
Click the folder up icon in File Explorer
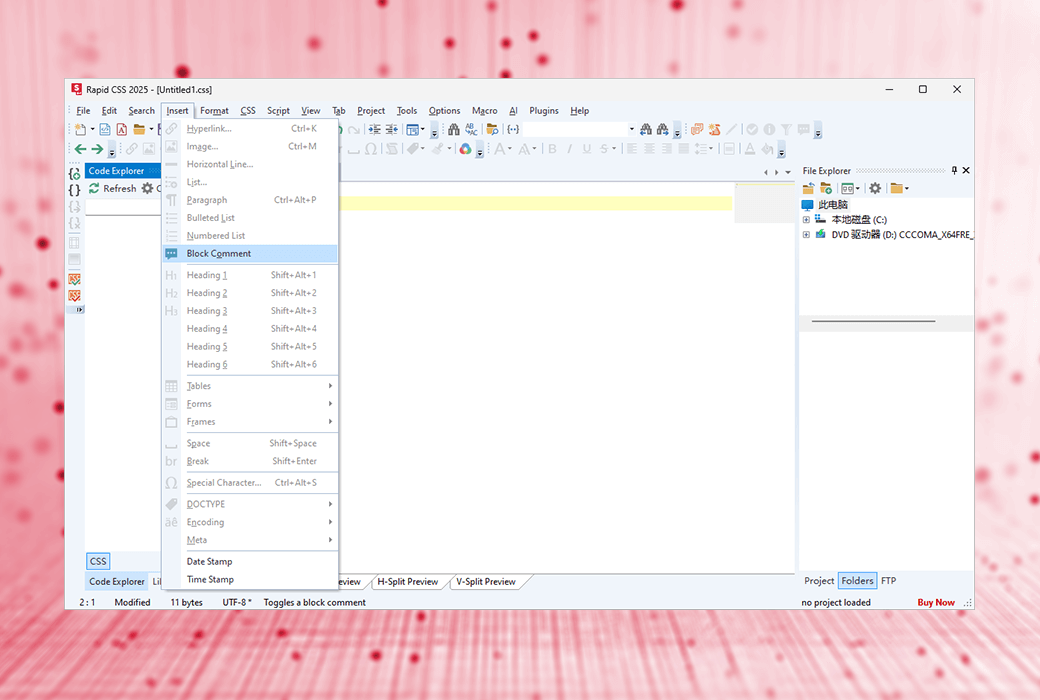(809, 188)
